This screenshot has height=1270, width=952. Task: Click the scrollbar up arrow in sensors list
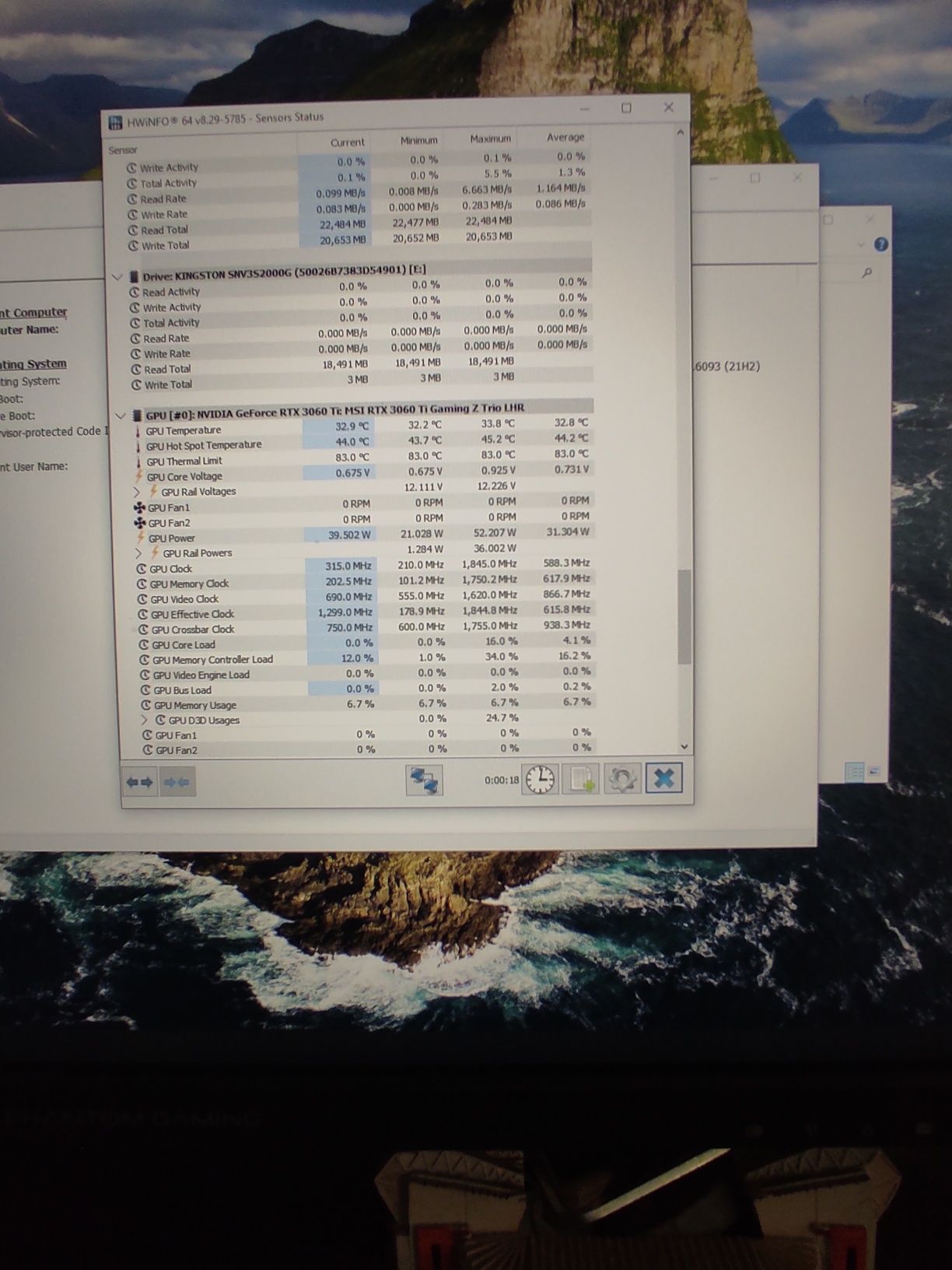click(681, 133)
